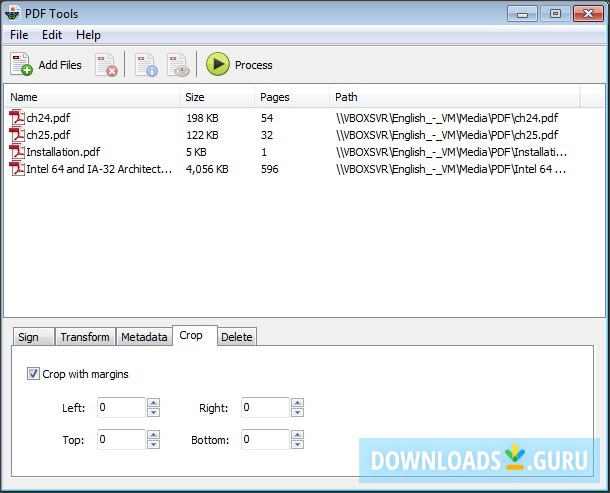Click the path cell ending in ch25.pdf

coord(447,135)
